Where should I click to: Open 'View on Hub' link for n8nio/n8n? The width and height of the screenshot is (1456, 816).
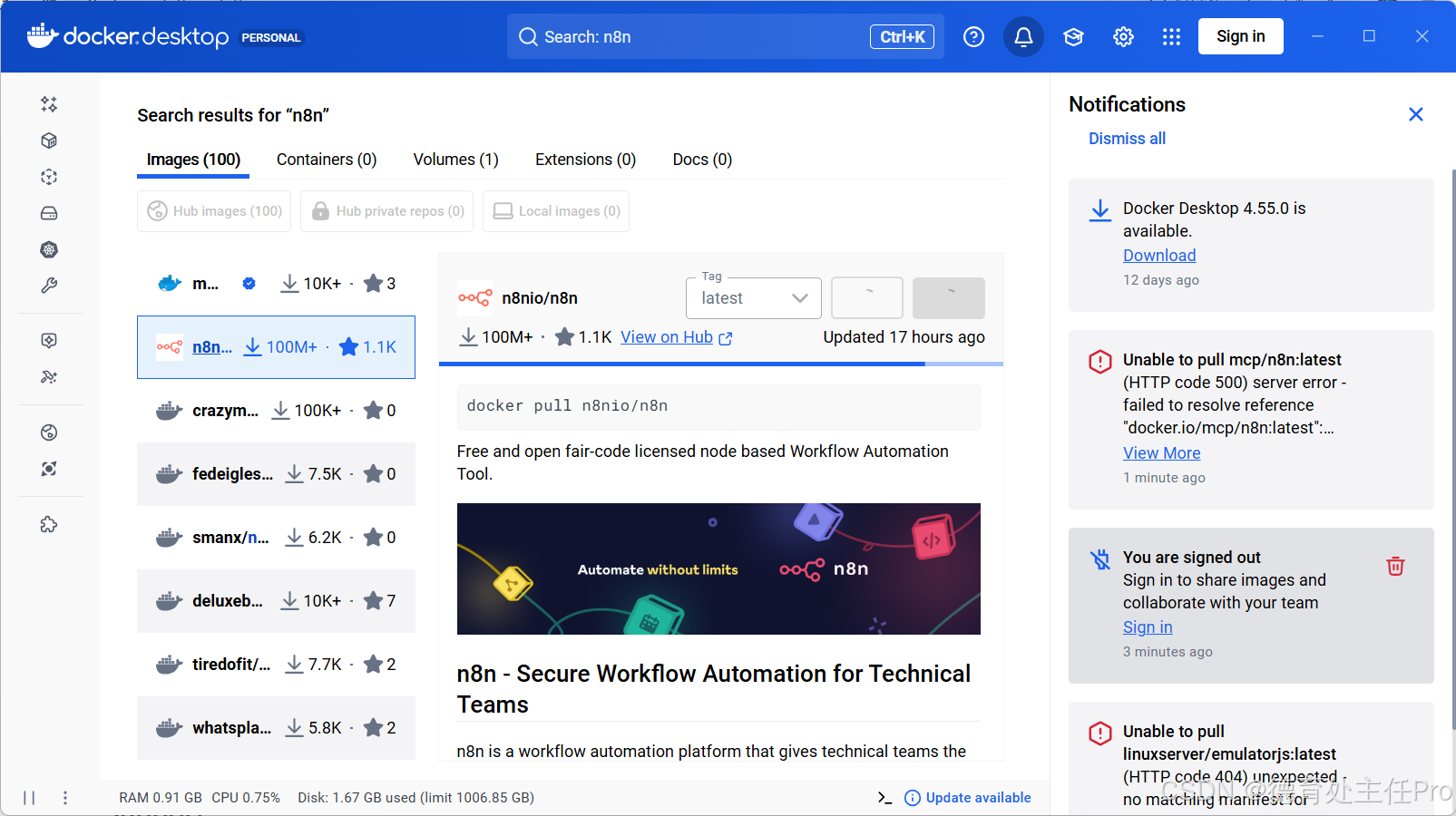[x=677, y=337]
